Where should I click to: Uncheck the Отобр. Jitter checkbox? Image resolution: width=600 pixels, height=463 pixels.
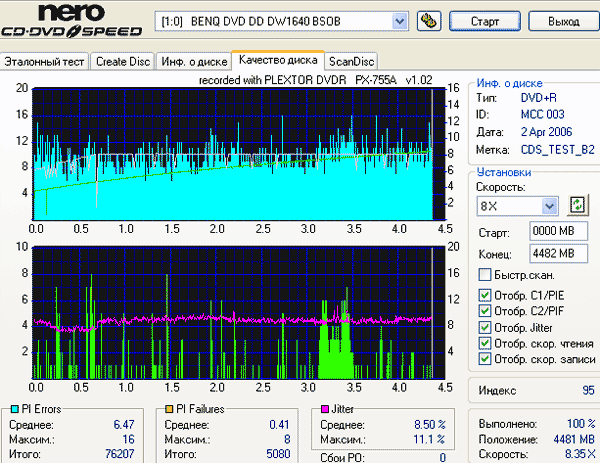[485, 328]
